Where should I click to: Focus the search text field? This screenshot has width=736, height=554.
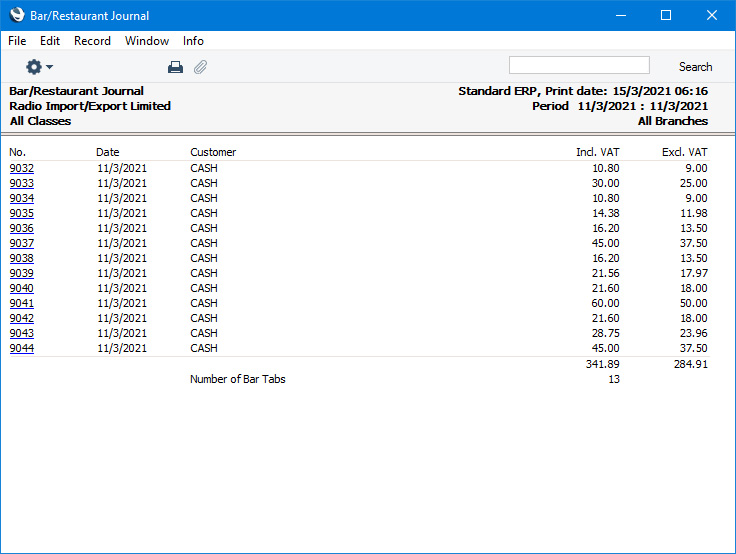[x=579, y=65]
